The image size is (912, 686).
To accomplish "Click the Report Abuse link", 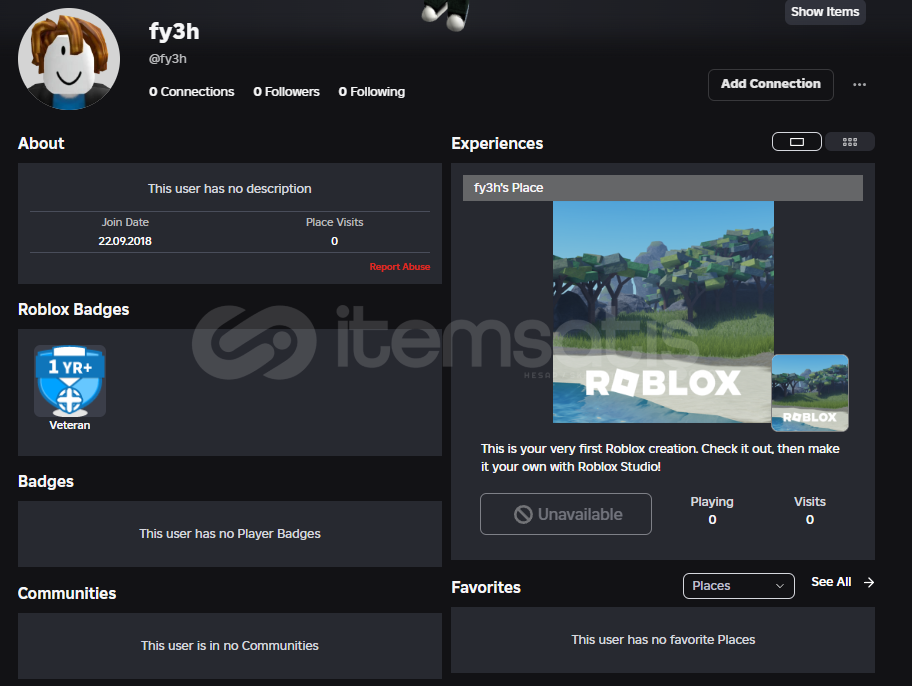I will (x=399, y=267).
